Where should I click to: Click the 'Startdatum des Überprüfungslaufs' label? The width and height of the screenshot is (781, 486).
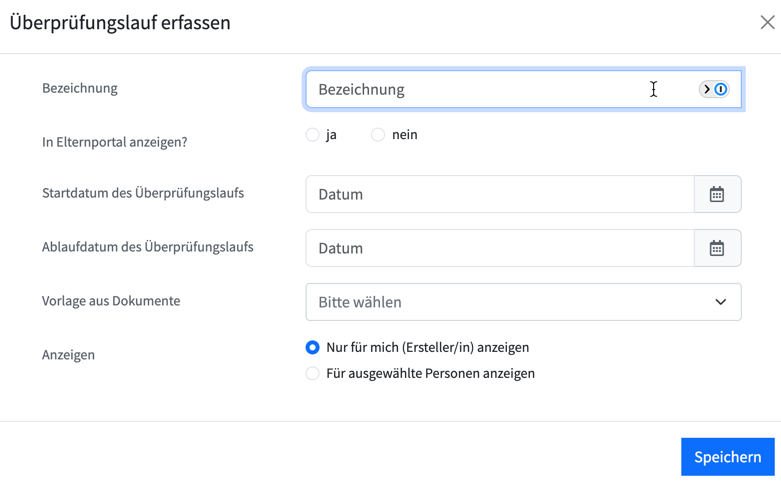tap(143, 193)
